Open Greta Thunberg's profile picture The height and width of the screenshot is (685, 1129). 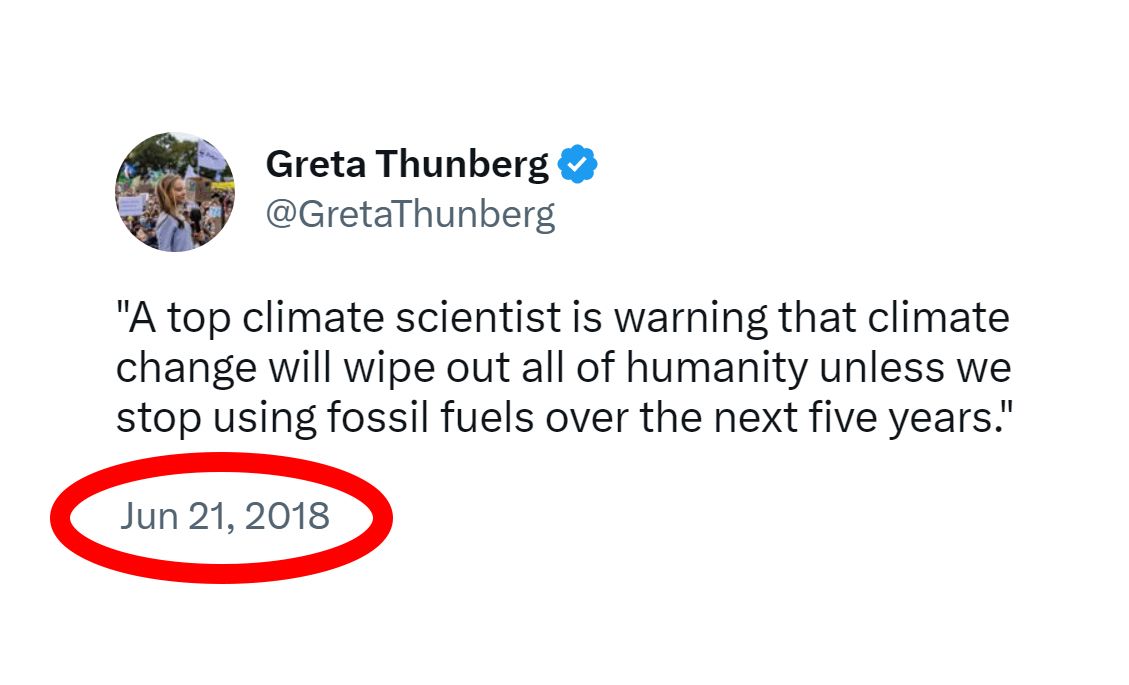click(175, 191)
